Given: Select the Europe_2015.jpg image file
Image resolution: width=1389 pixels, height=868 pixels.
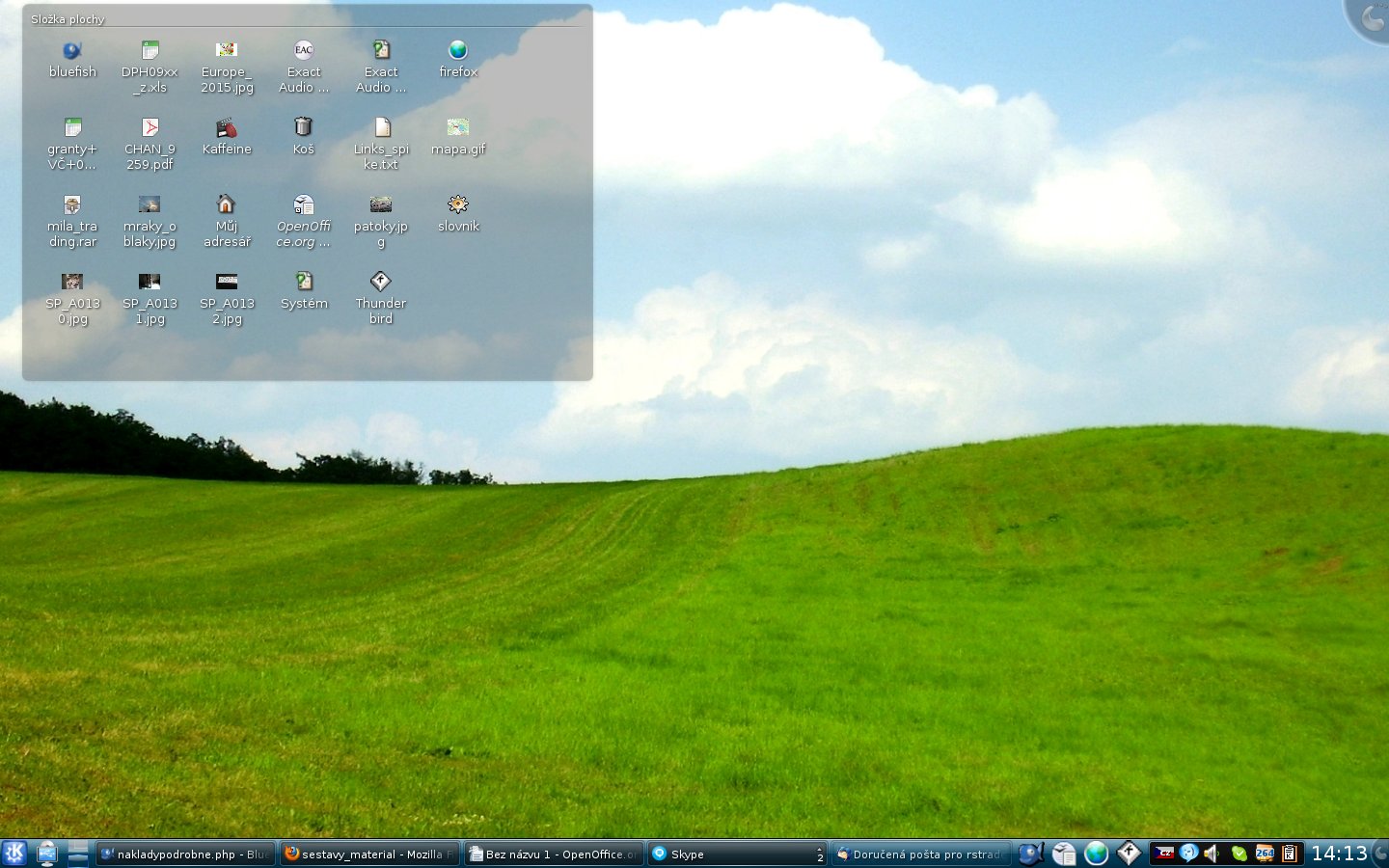Looking at the screenshot, I should [227, 68].
